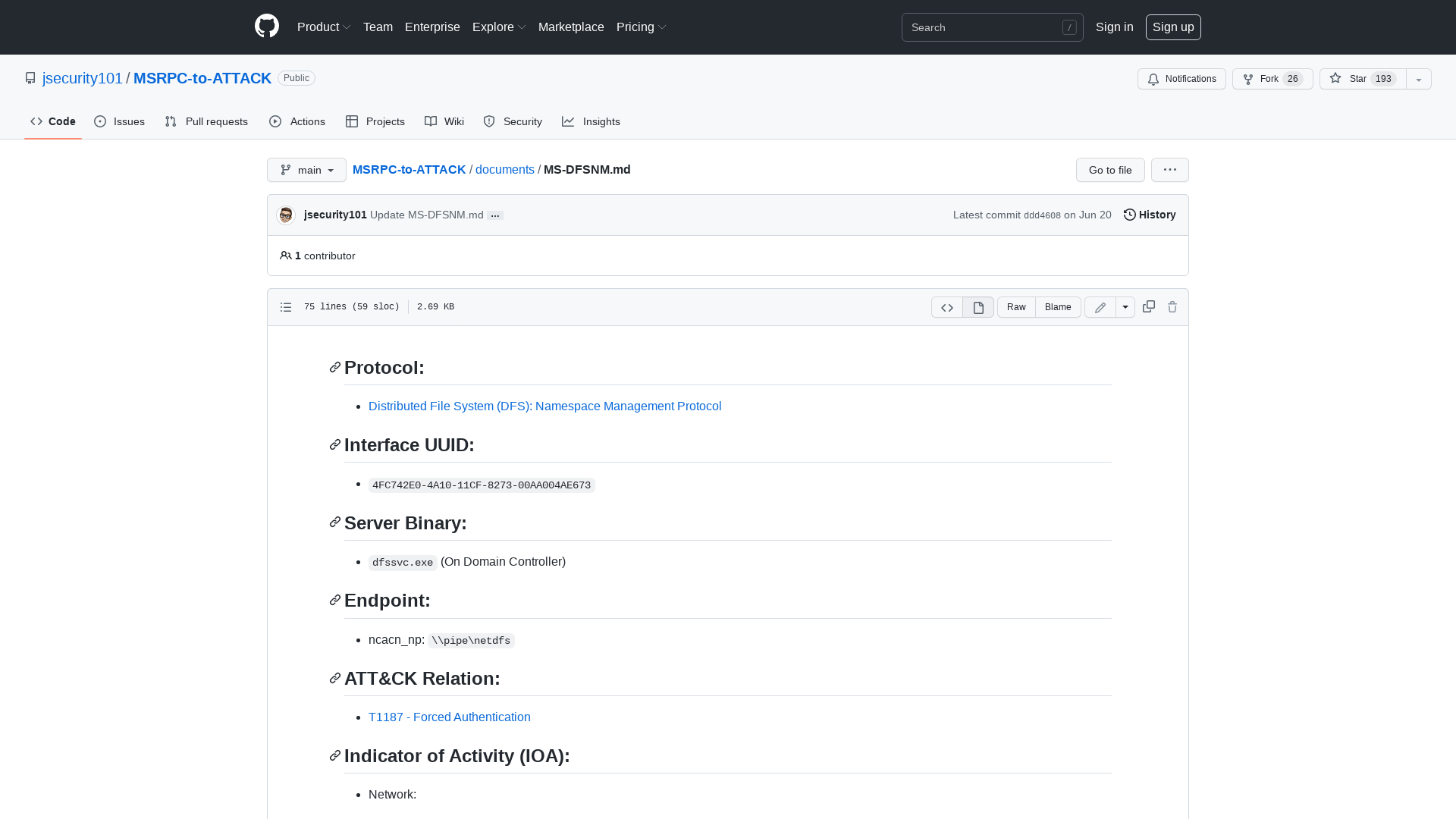This screenshot has height=819, width=1456.
Task: Edit this file with the pencil icon
Action: (x=1100, y=307)
